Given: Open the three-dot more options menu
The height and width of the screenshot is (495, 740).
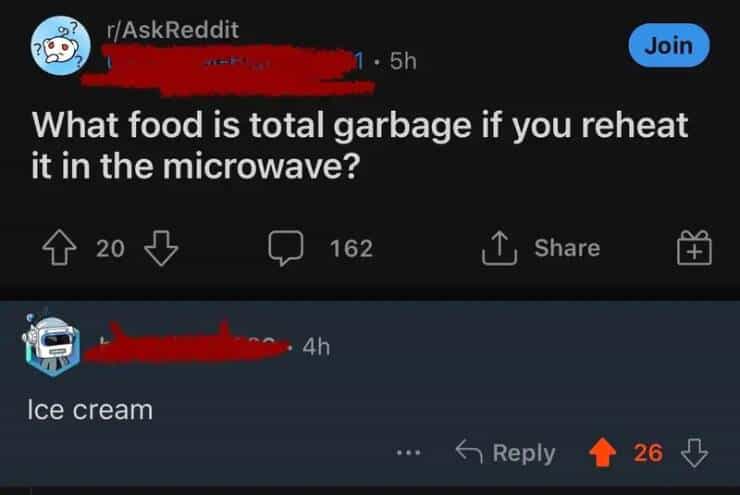Looking at the screenshot, I should pyautogui.click(x=408, y=453).
